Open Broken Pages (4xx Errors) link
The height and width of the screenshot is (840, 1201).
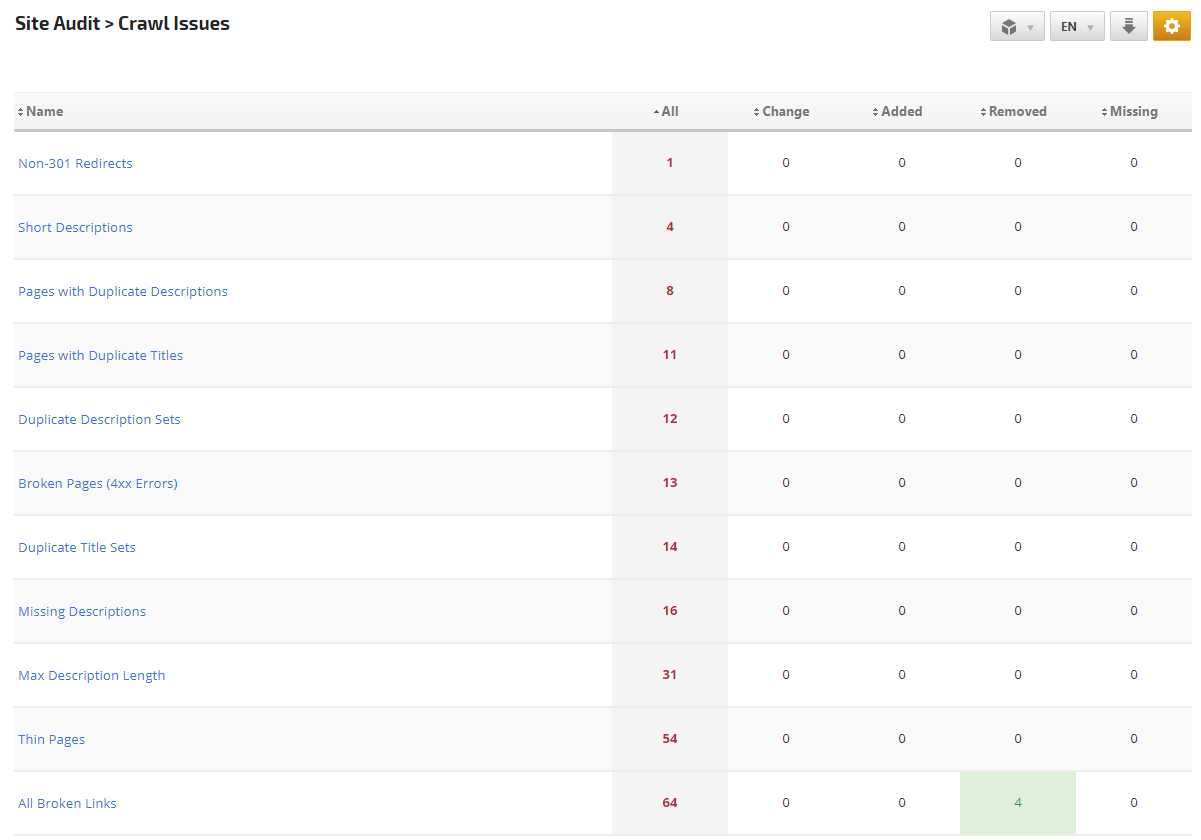point(98,483)
